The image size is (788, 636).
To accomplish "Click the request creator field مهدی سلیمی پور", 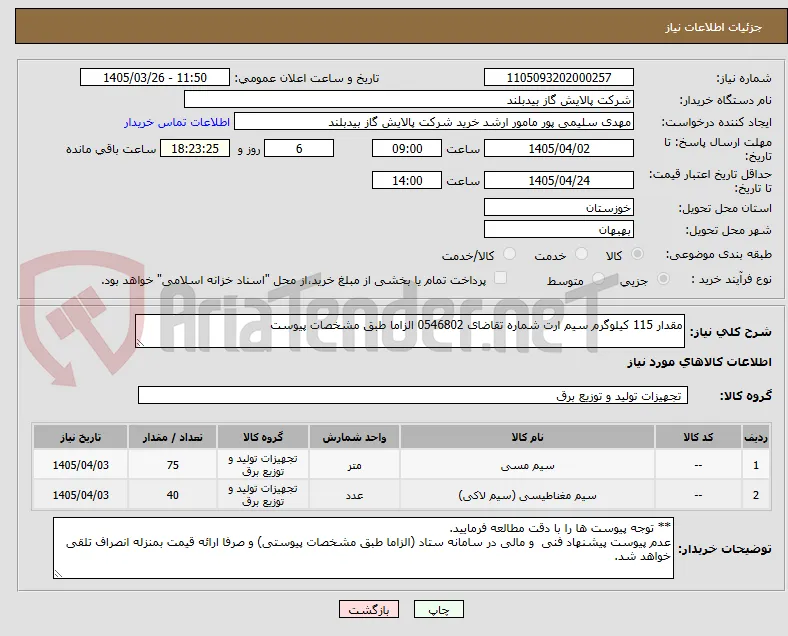I will [434, 122].
